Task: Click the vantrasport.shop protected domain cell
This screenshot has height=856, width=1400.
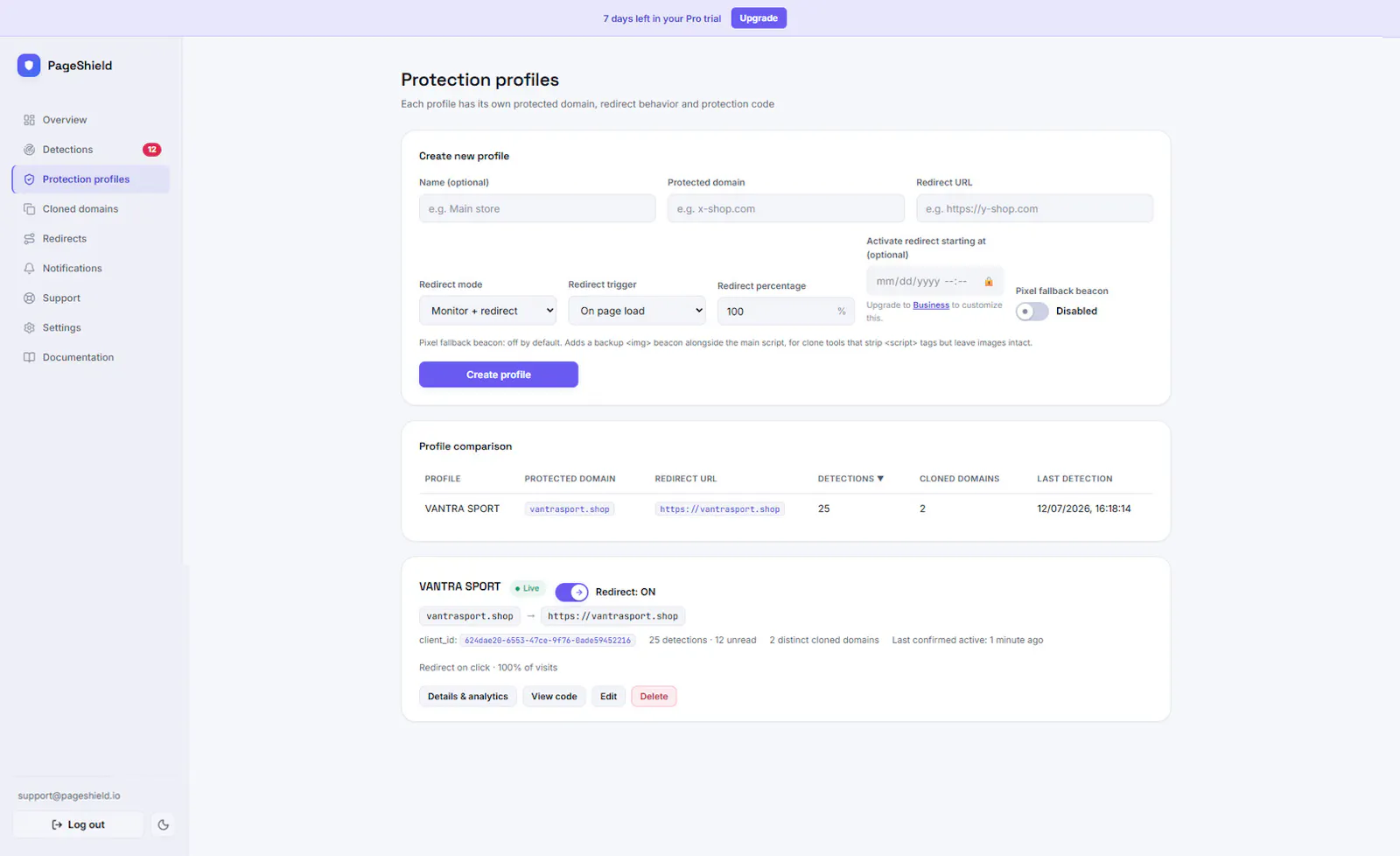Action: coord(570,509)
